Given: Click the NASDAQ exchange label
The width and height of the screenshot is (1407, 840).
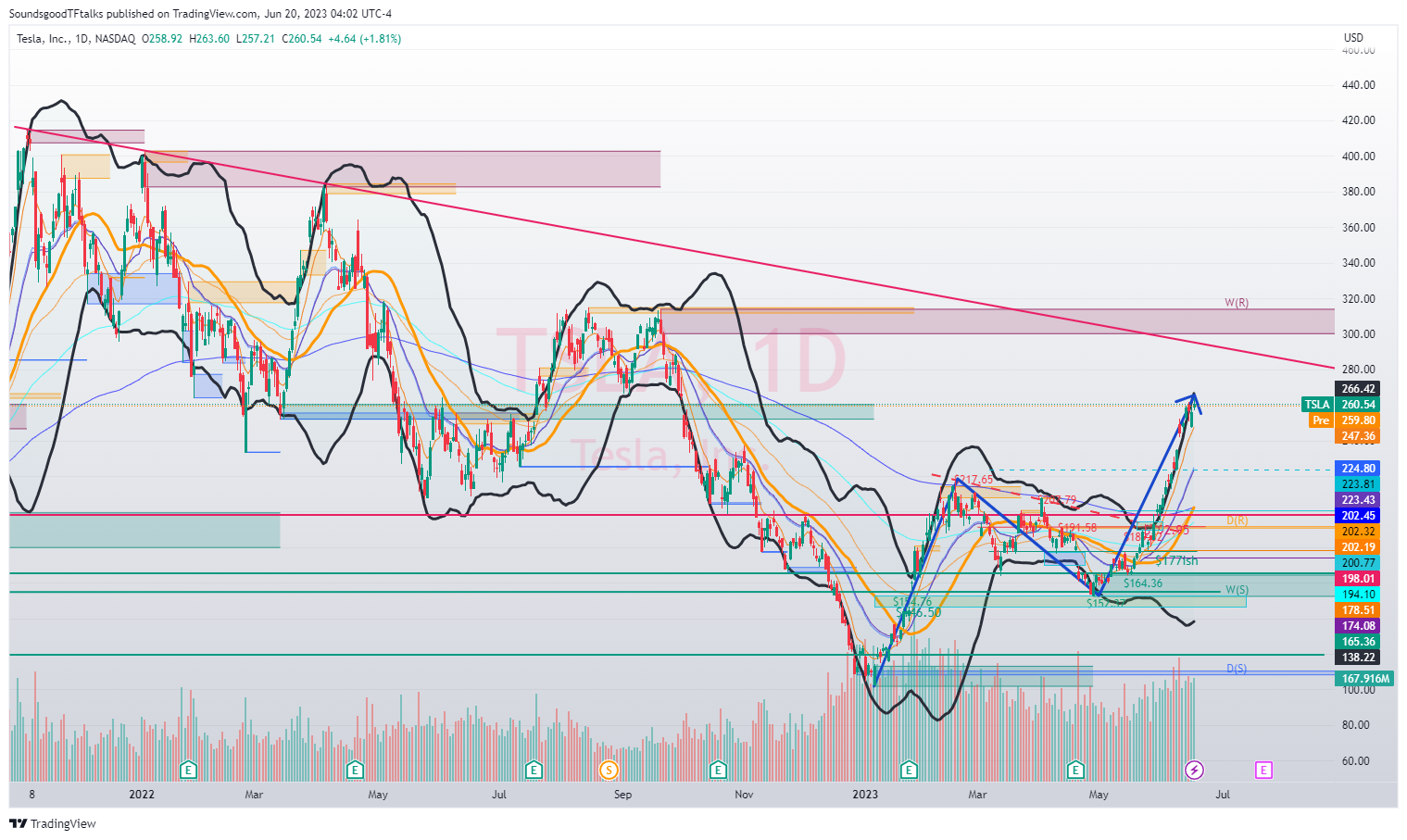Looking at the screenshot, I should [x=115, y=39].
